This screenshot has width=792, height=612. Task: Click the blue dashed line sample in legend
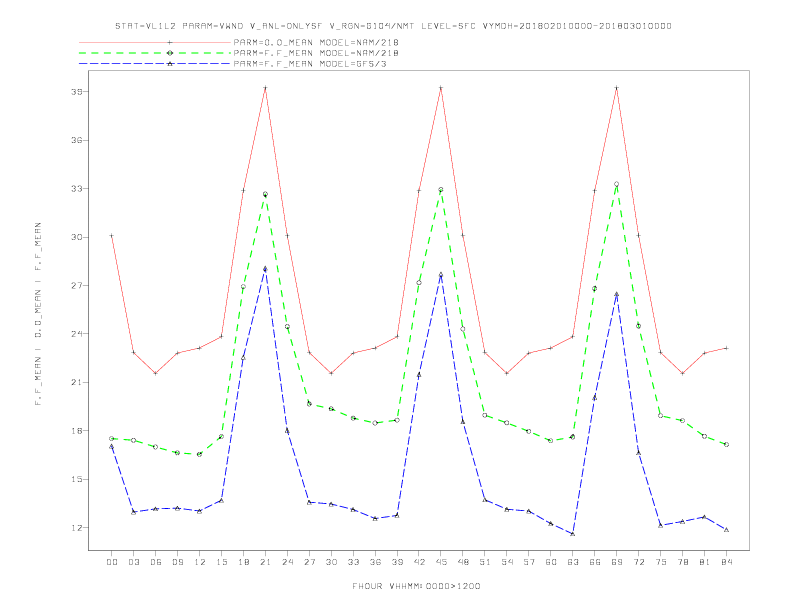(155, 64)
